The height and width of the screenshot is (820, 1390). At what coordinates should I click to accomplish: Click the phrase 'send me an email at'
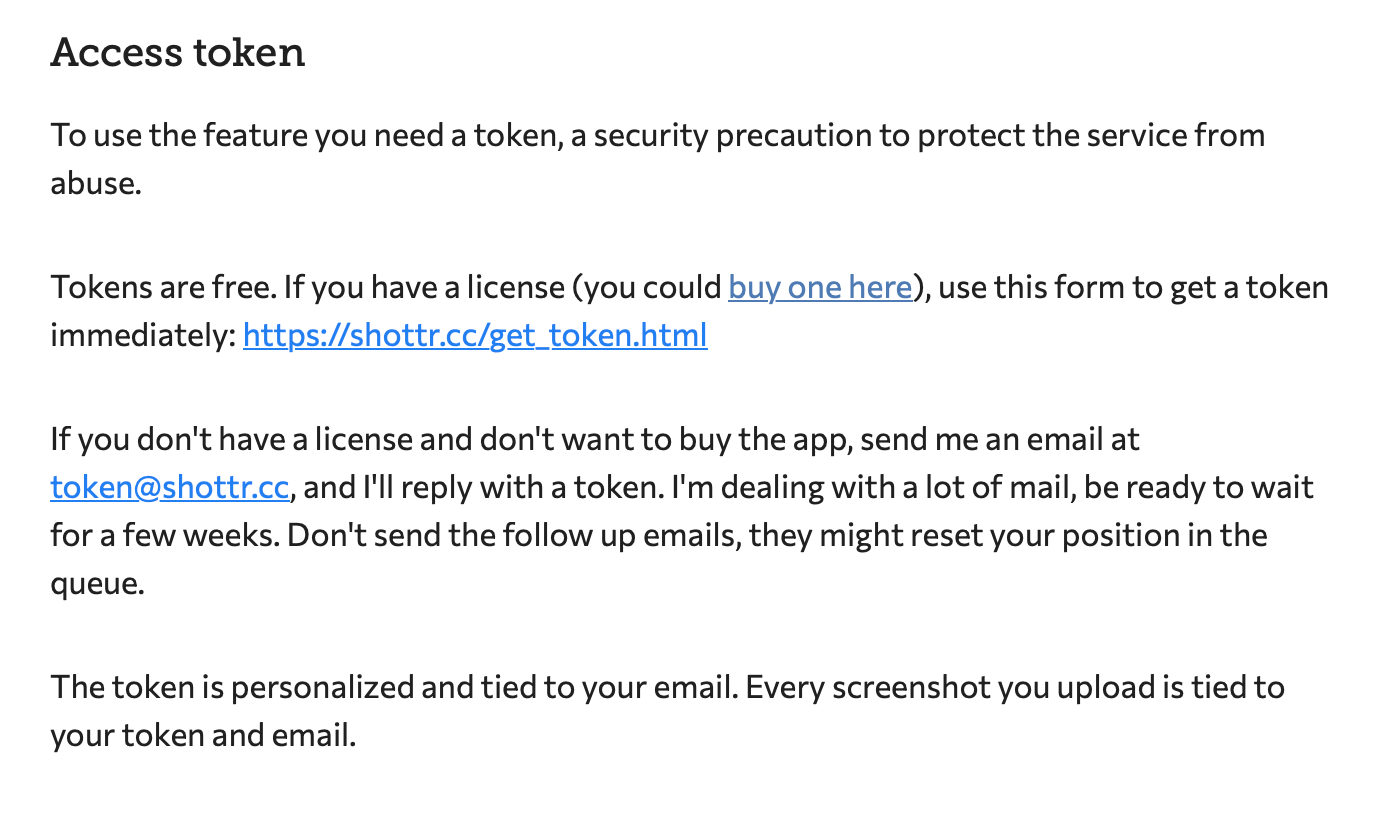tap(999, 439)
